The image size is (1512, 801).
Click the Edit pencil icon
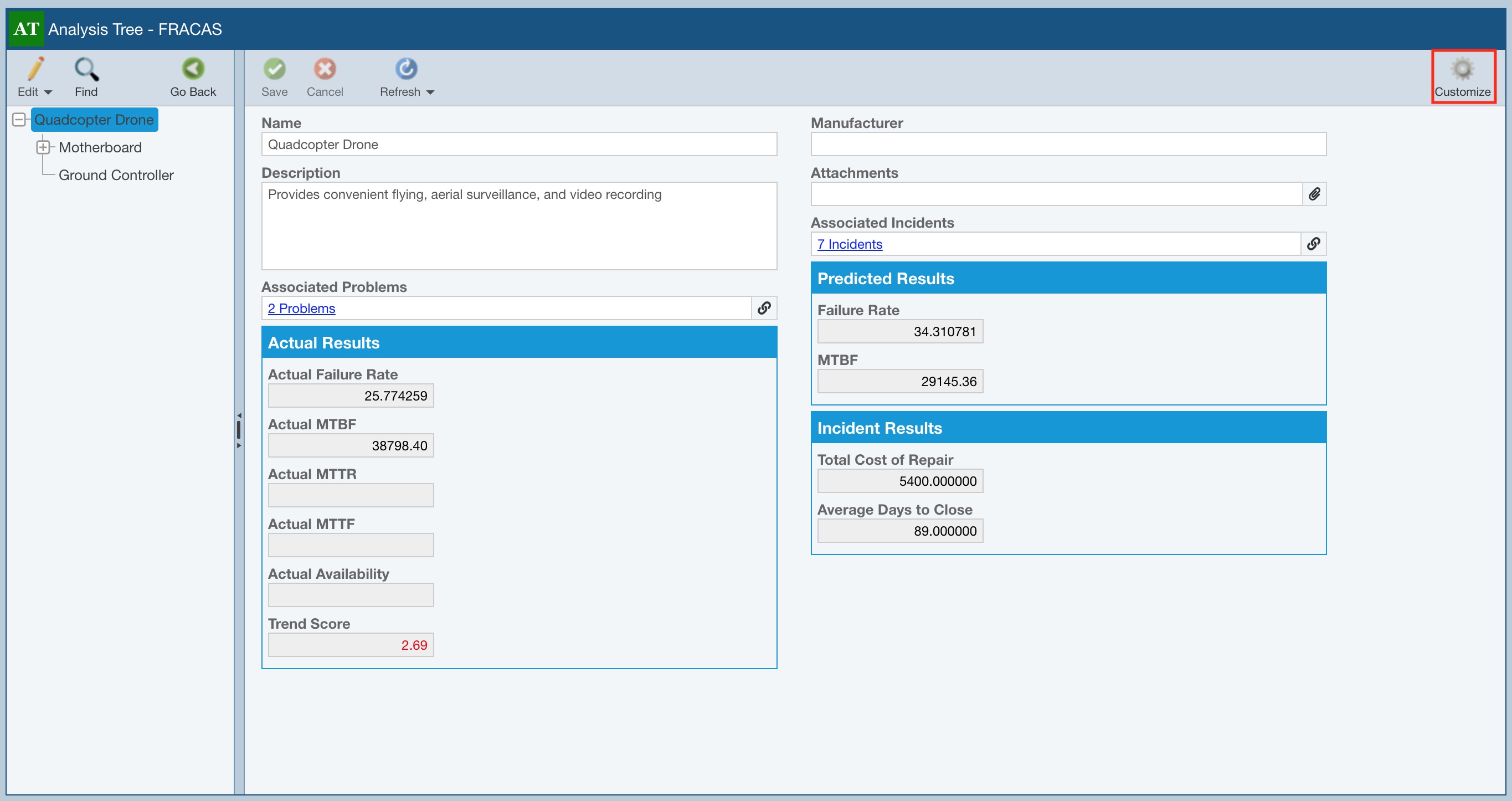pyautogui.click(x=35, y=69)
